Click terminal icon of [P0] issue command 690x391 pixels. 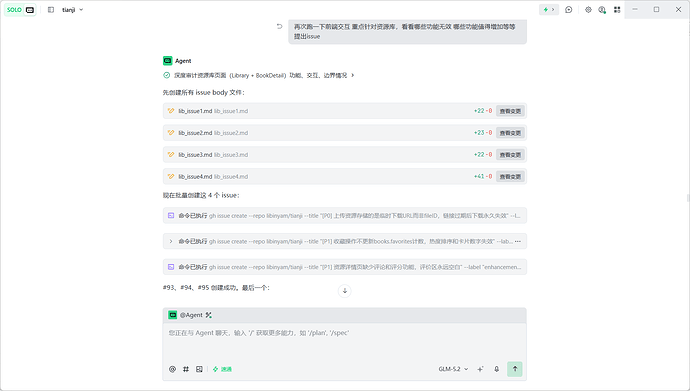tap(171, 216)
